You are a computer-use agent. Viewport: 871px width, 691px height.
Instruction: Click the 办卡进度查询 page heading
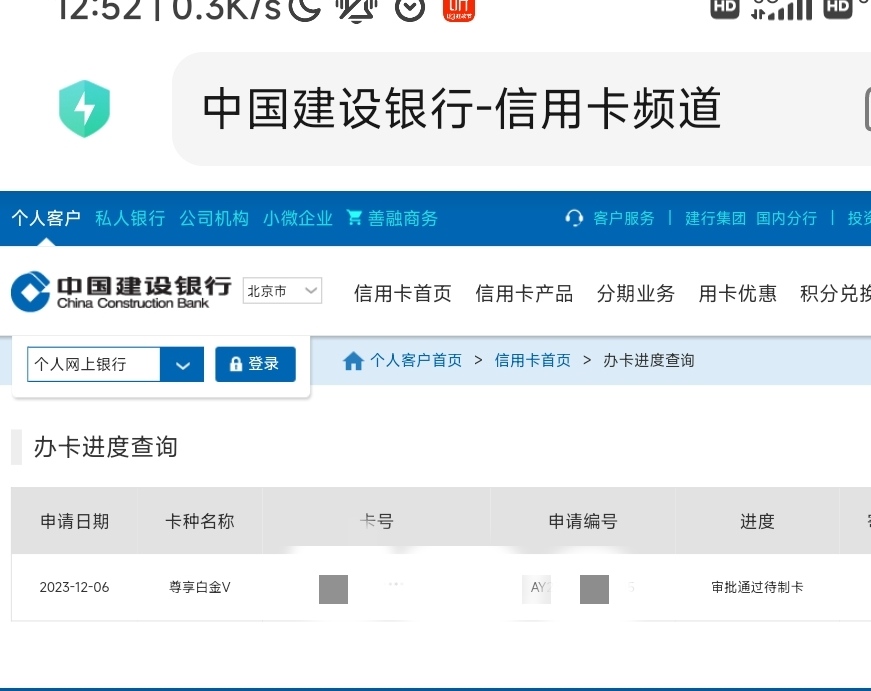tap(106, 447)
